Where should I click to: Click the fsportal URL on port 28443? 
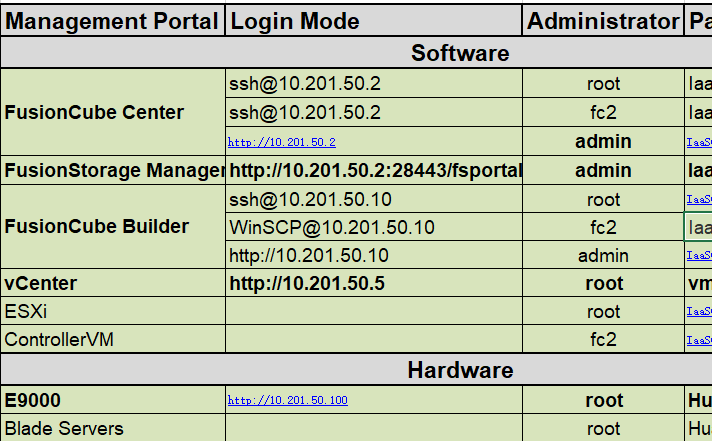(x=375, y=171)
